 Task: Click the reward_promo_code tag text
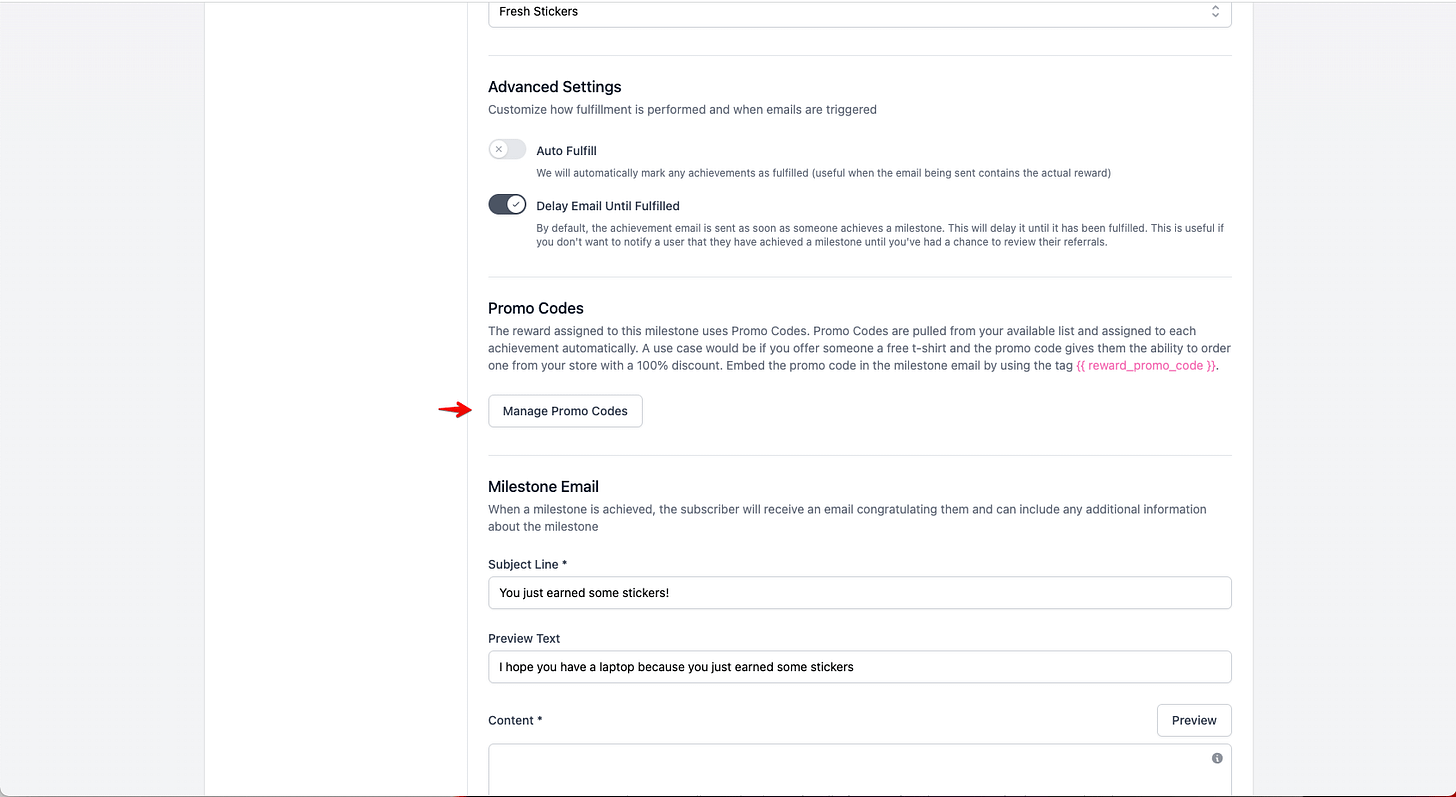(1146, 366)
